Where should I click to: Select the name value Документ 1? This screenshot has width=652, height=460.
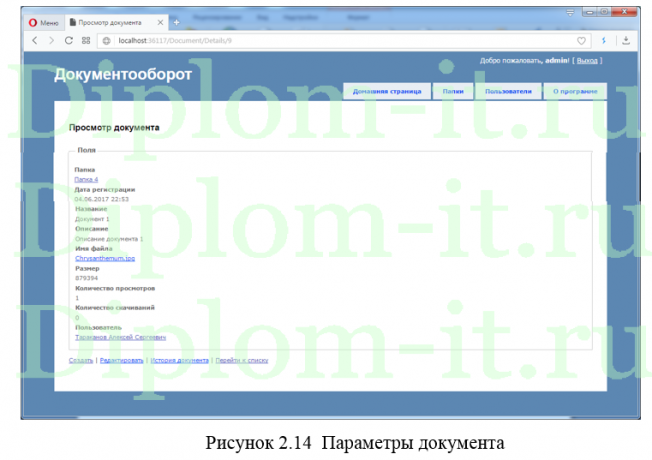point(92,219)
